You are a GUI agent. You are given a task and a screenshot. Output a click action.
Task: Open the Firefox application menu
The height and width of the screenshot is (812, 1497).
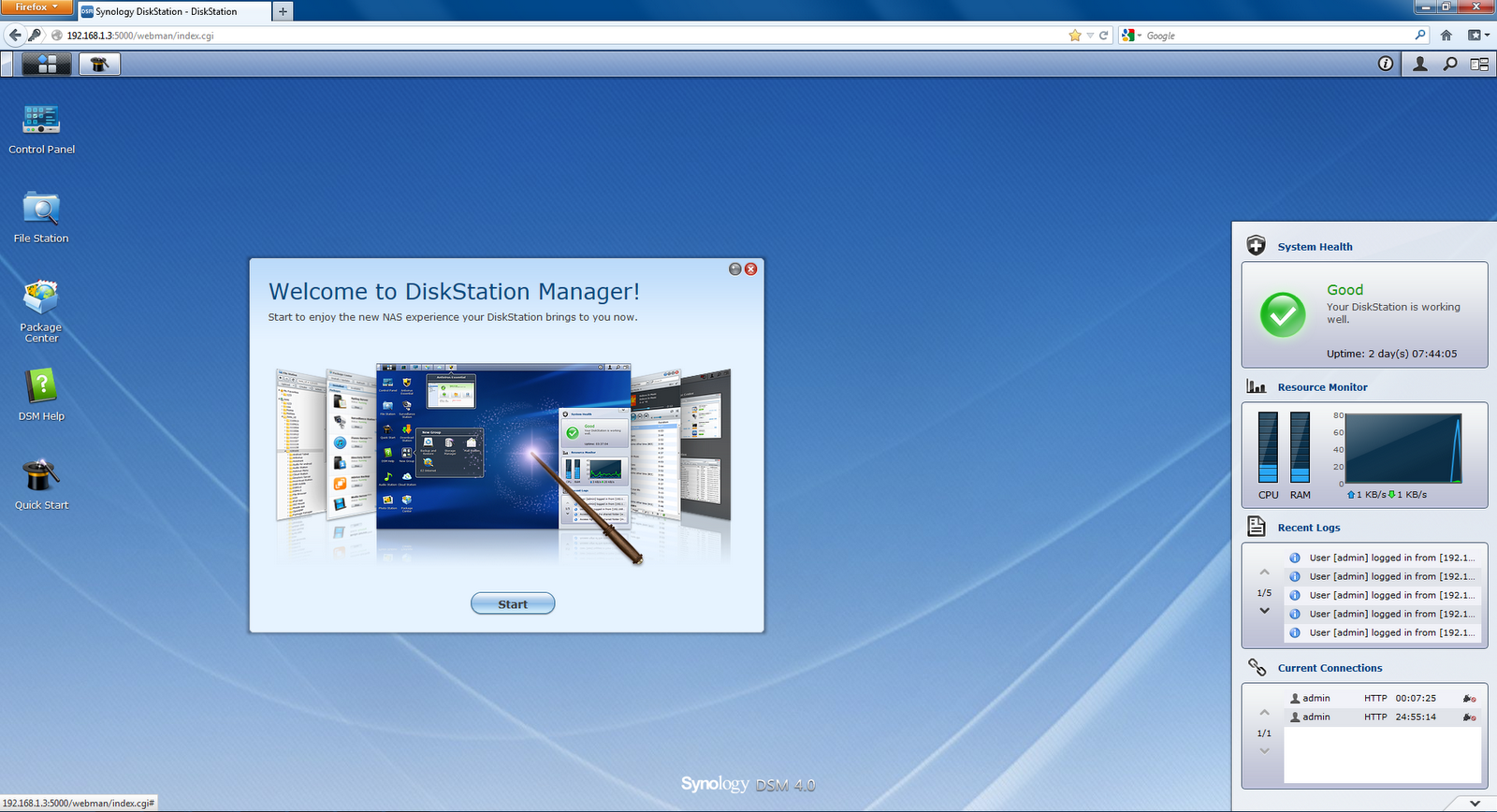36,7
